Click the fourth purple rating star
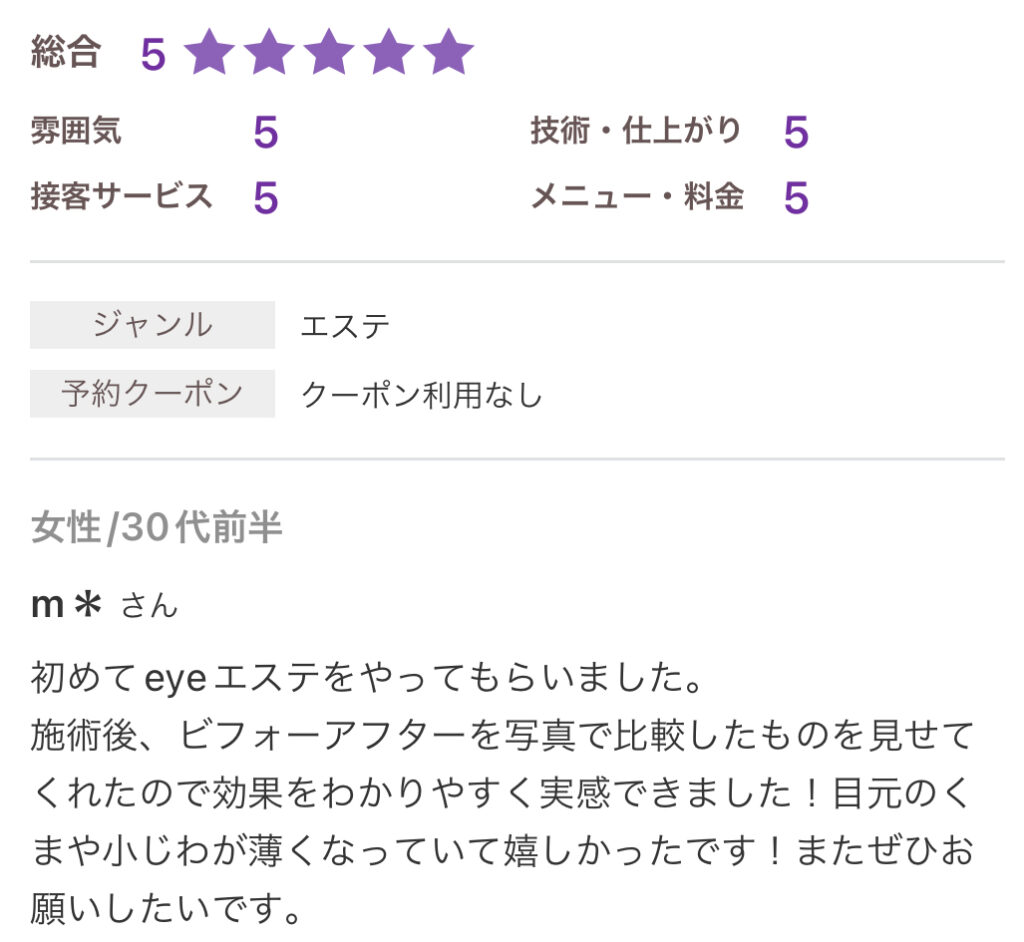The height and width of the screenshot is (942, 1024). point(389,52)
